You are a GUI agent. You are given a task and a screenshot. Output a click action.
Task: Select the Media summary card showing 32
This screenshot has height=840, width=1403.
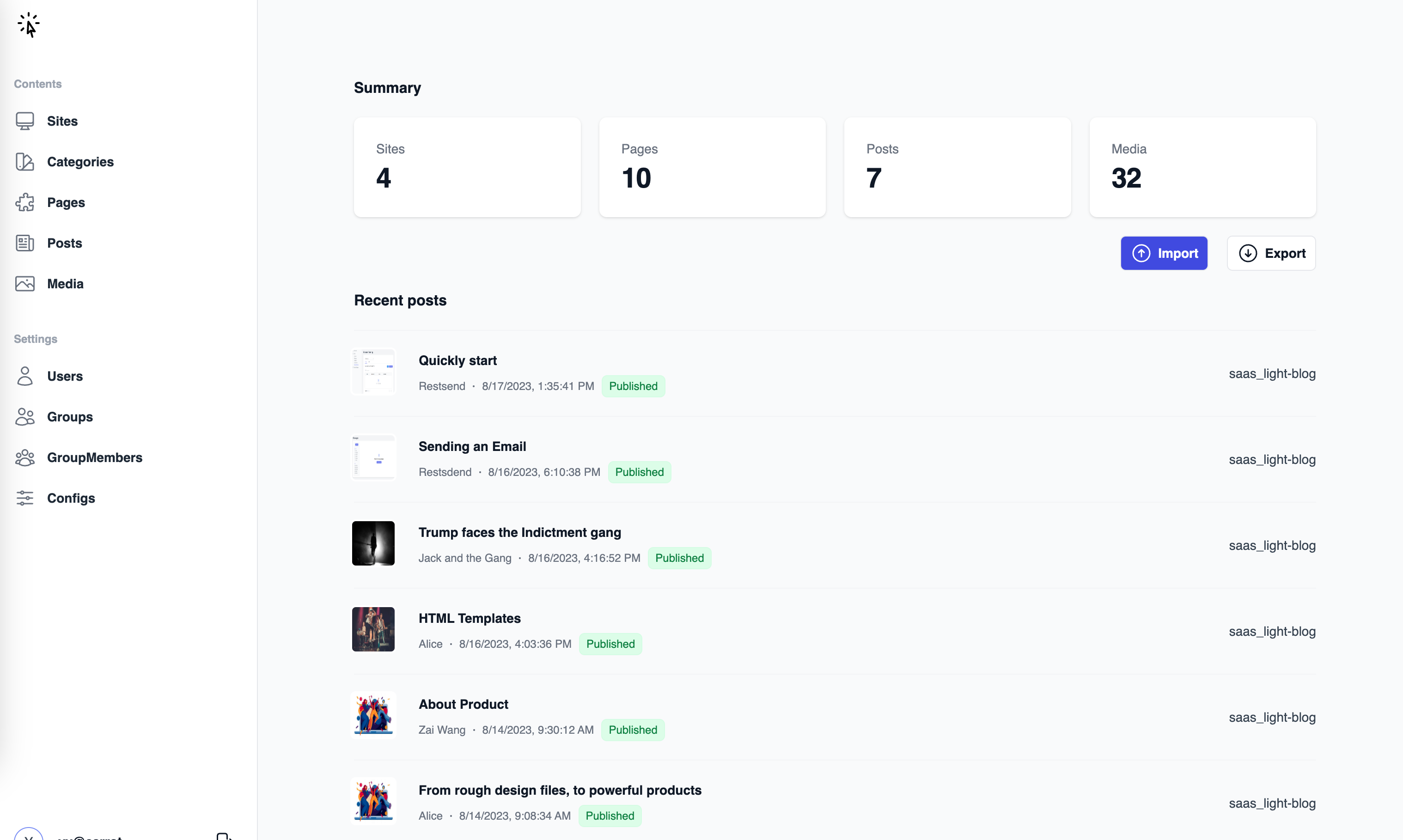coord(1202,167)
